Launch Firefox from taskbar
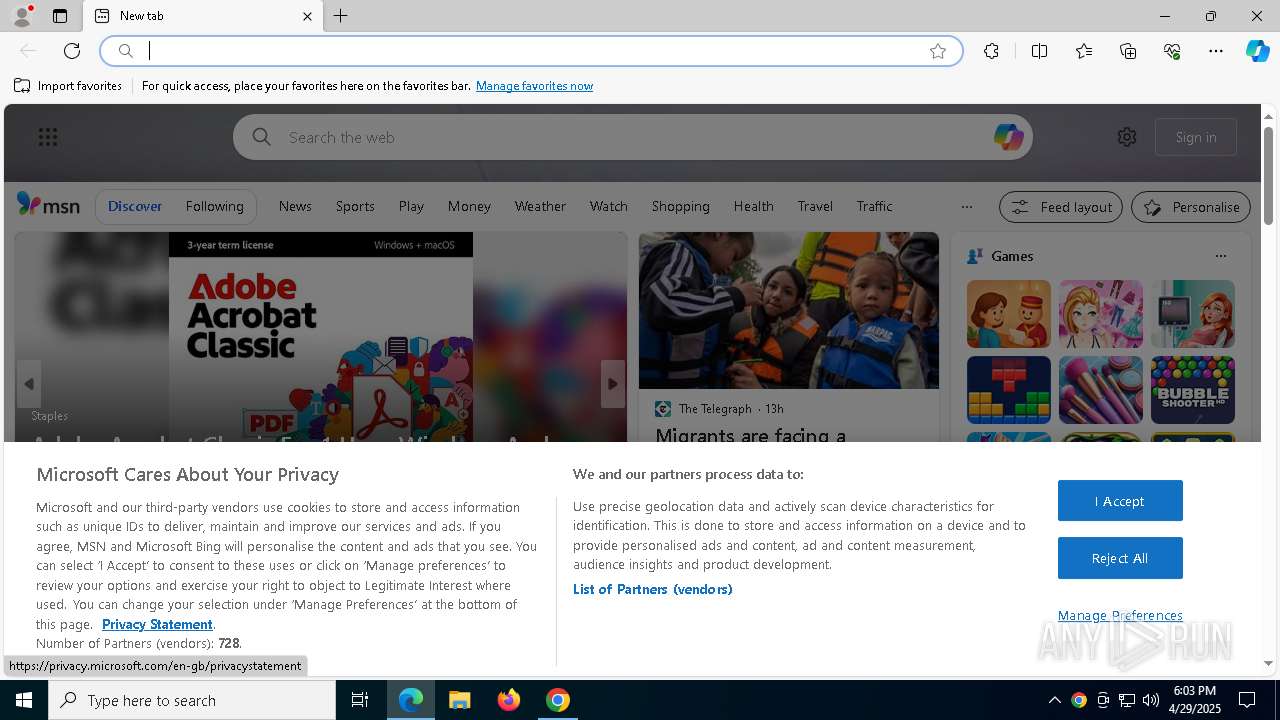This screenshot has height=720, width=1280. (509, 700)
